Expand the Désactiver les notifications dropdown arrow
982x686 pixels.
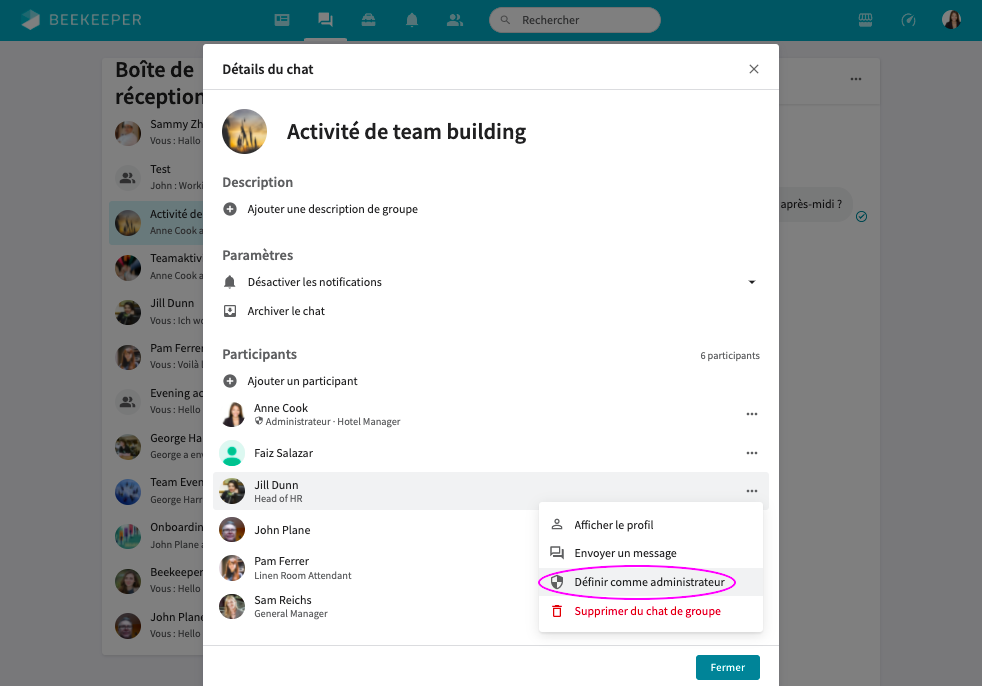[x=752, y=282]
